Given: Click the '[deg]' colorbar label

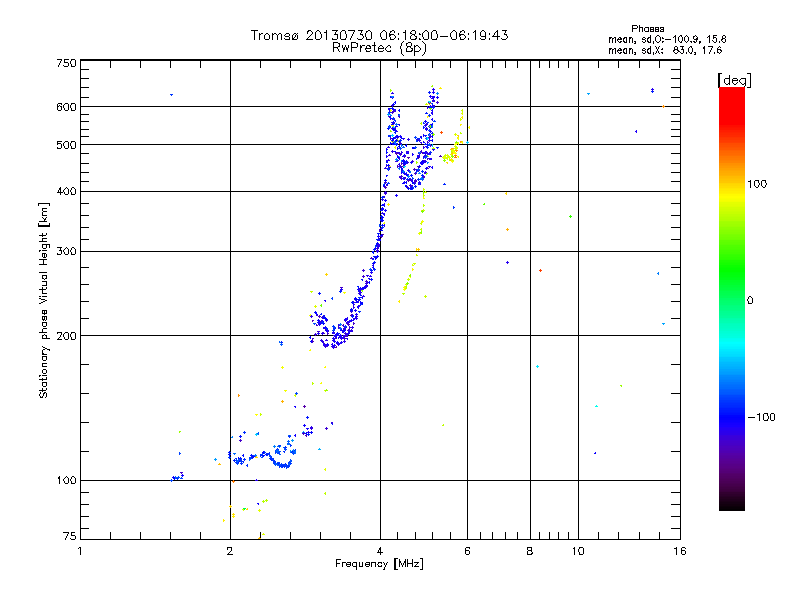Looking at the screenshot, I should coord(734,80).
